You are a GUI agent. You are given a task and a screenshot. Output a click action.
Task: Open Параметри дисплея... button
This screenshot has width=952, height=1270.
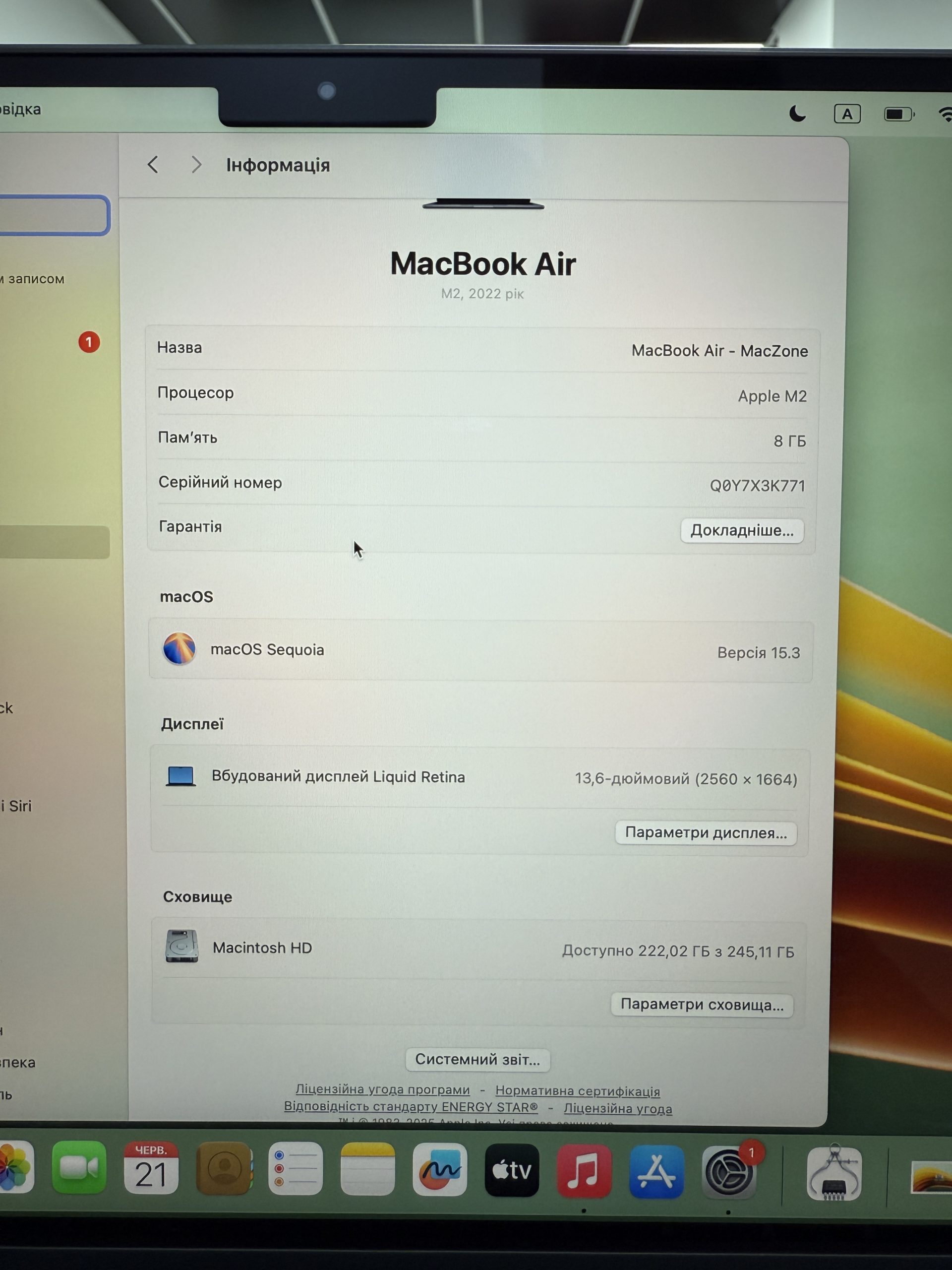coord(706,832)
